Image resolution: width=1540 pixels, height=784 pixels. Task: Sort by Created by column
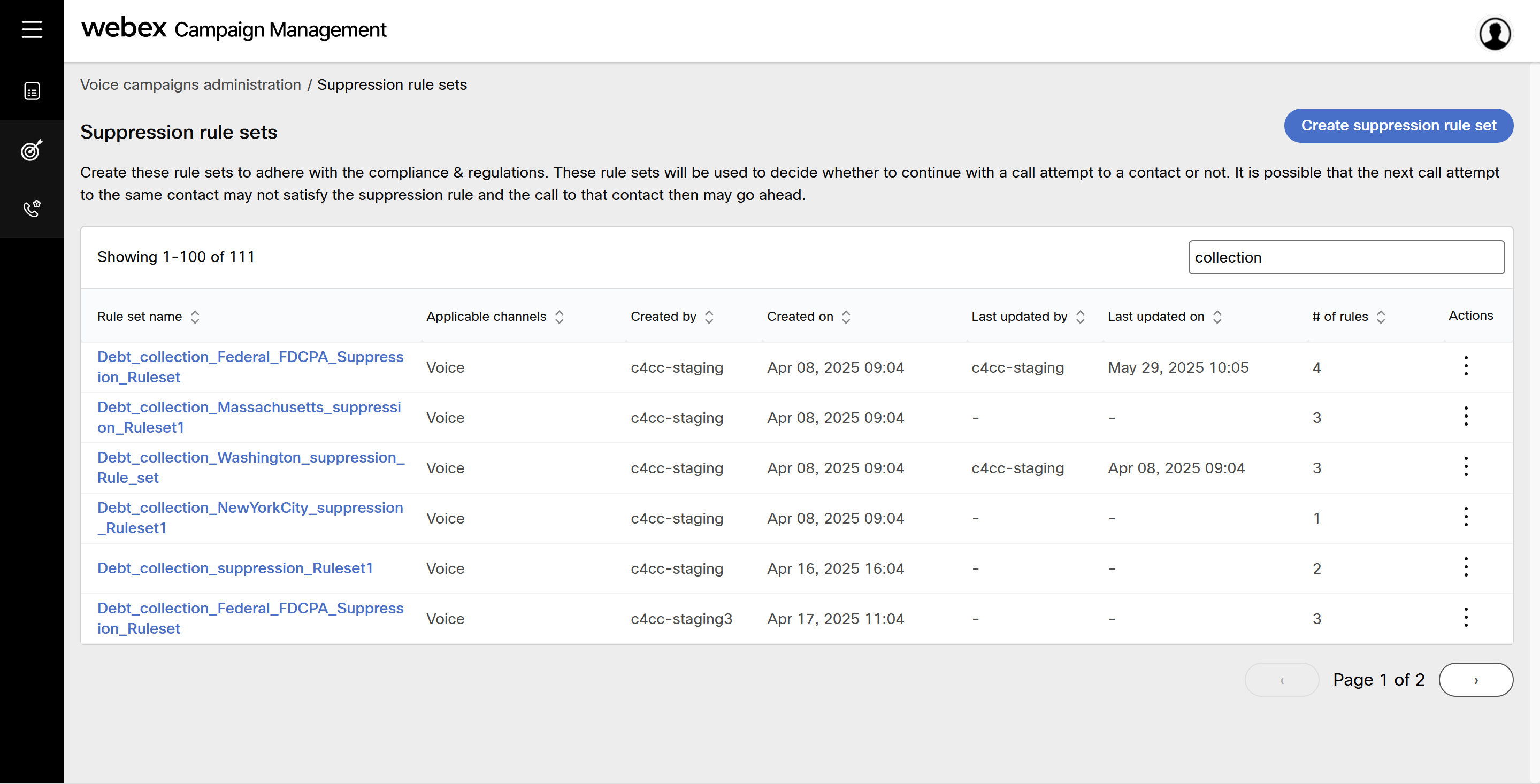(709, 317)
